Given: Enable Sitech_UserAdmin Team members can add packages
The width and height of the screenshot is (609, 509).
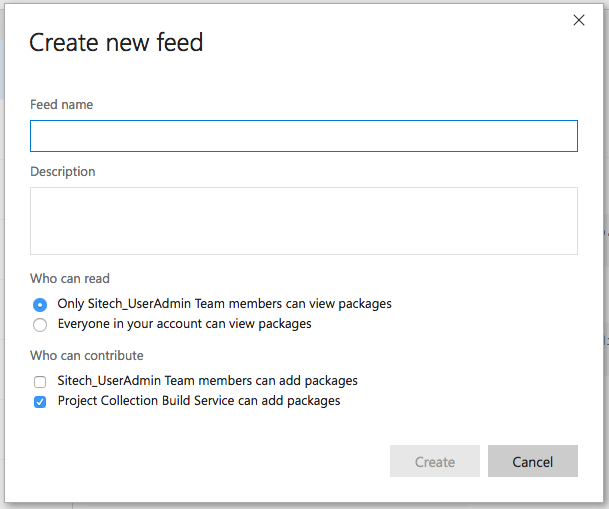Looking at the screenshot, I should click(x=40, y=381).
